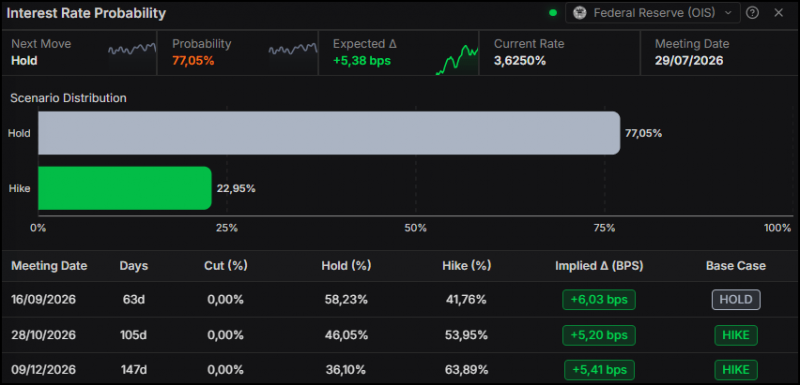The image size is (800, 385).
Task: Click the Expected Δ green sparkline
Action: tap(457, 60)
